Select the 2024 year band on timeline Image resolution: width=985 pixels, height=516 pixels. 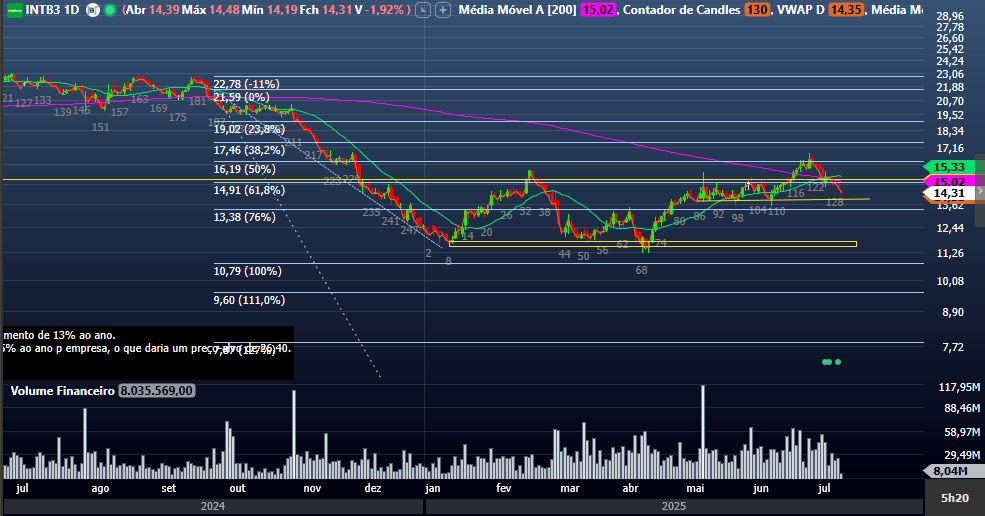coord(212,506)
